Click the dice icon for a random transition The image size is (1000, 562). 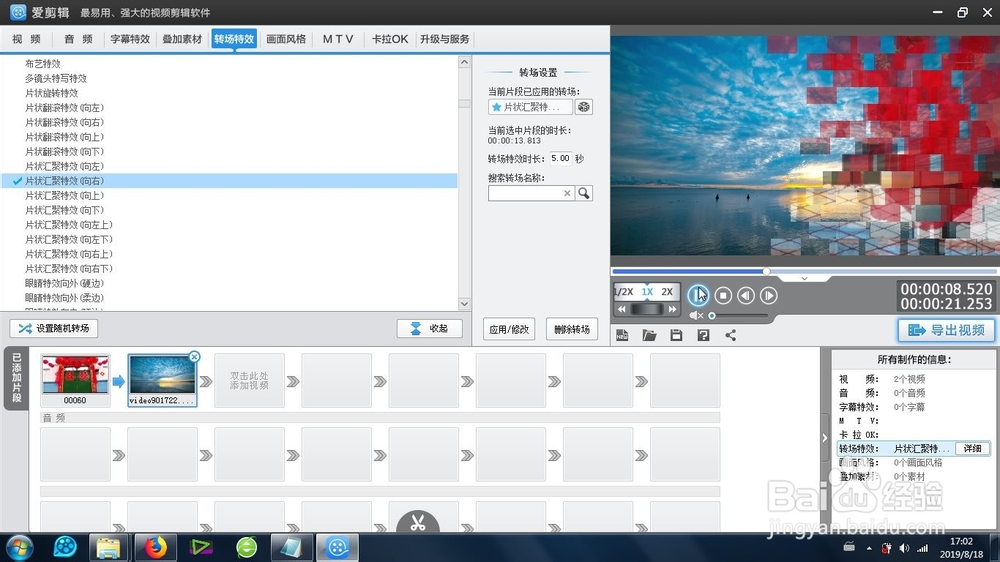(584, 107)
